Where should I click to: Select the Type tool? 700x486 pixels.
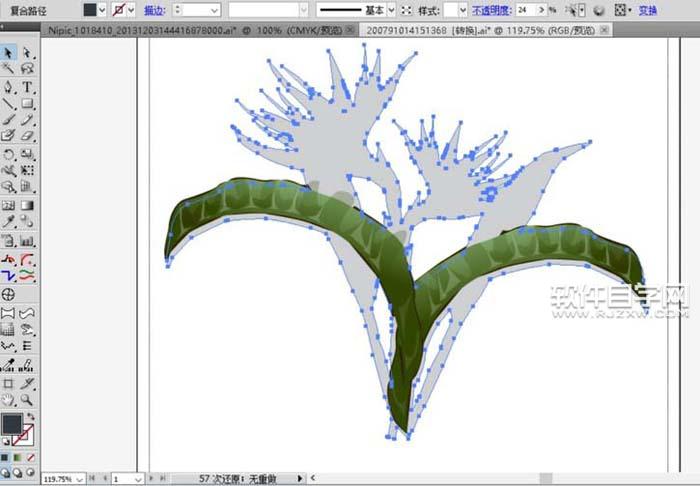click(28, 86)
